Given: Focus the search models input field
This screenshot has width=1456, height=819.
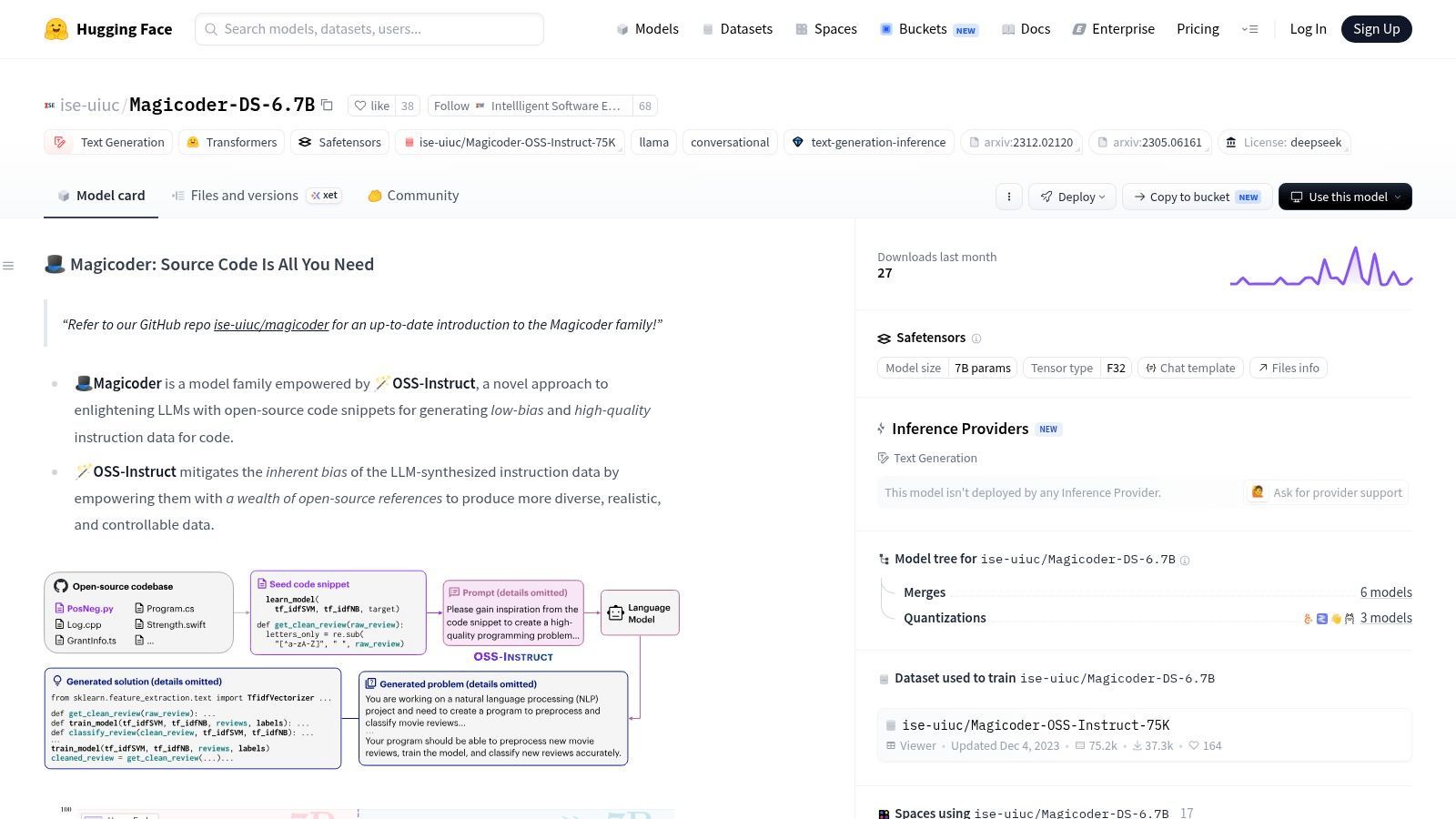Looking at the screenshot, I should point(369,29).
